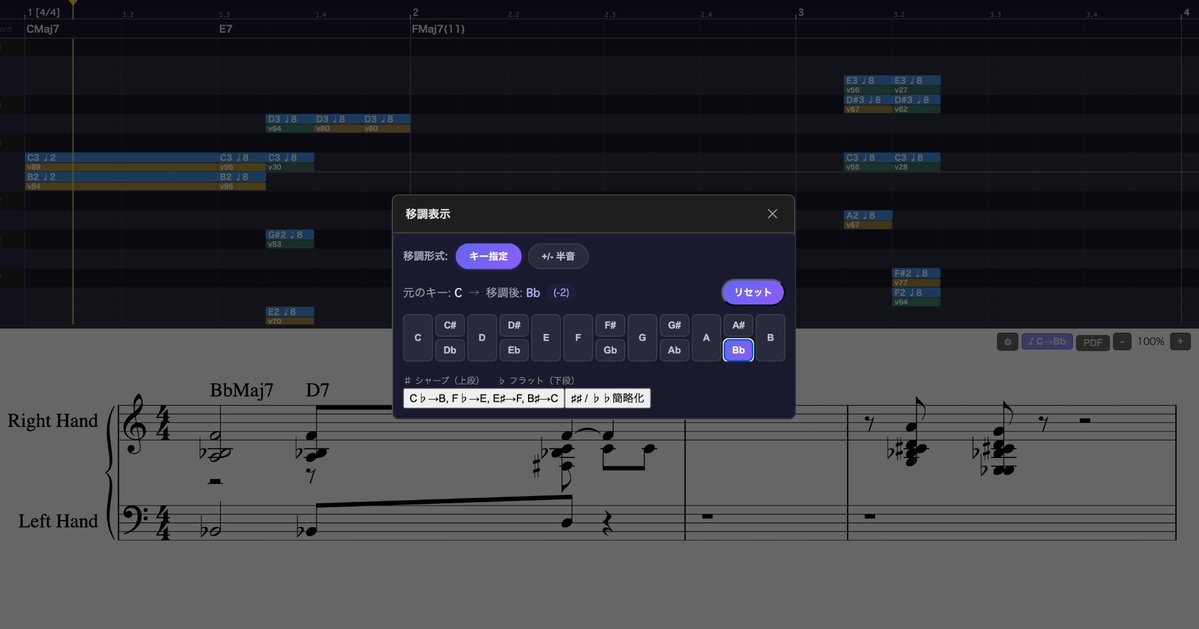Toggle the C♭→B, F♭→E enharmonic option
The height and width of the screenshot is (629, 1199).
(x=484, y=398)
